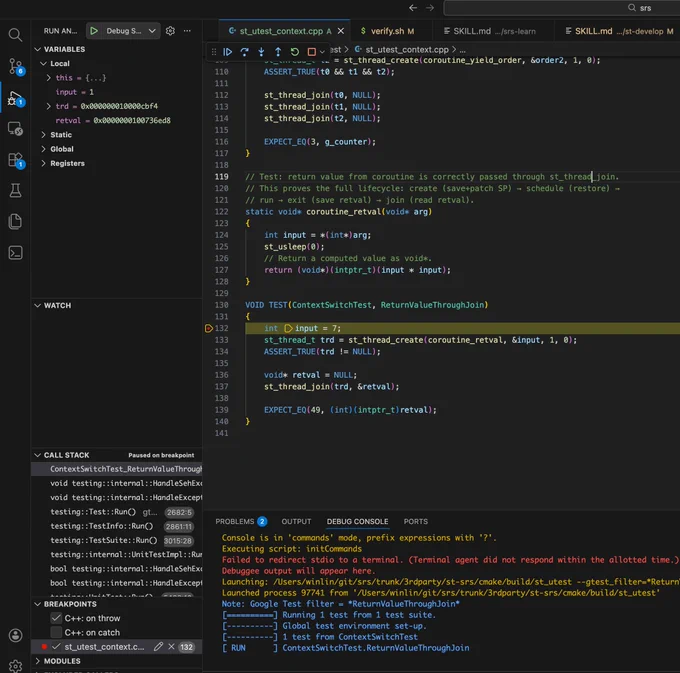Select the input = 1 variable
Screen dimensions: 680x673
tap(117, 92)
